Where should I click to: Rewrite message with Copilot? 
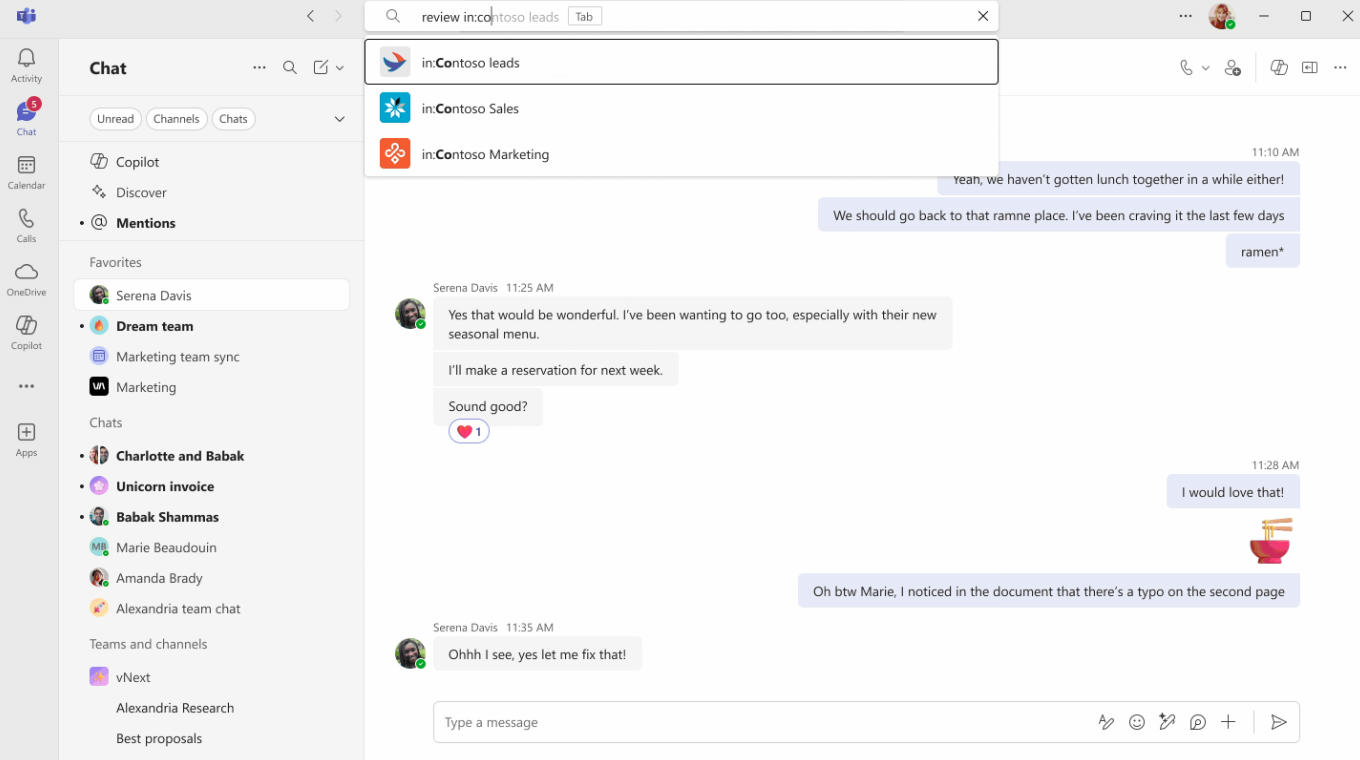tap(1167, 722)
